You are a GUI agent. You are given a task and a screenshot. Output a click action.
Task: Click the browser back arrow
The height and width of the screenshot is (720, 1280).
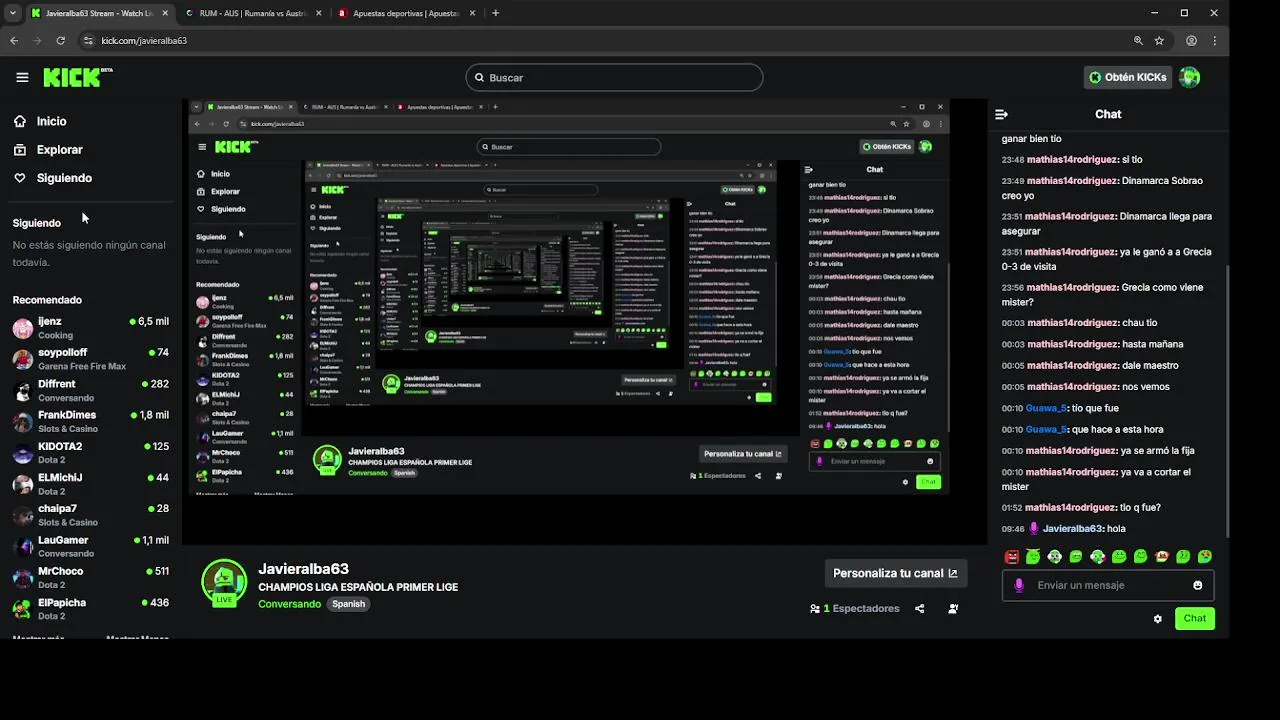(x=14, y=41)
